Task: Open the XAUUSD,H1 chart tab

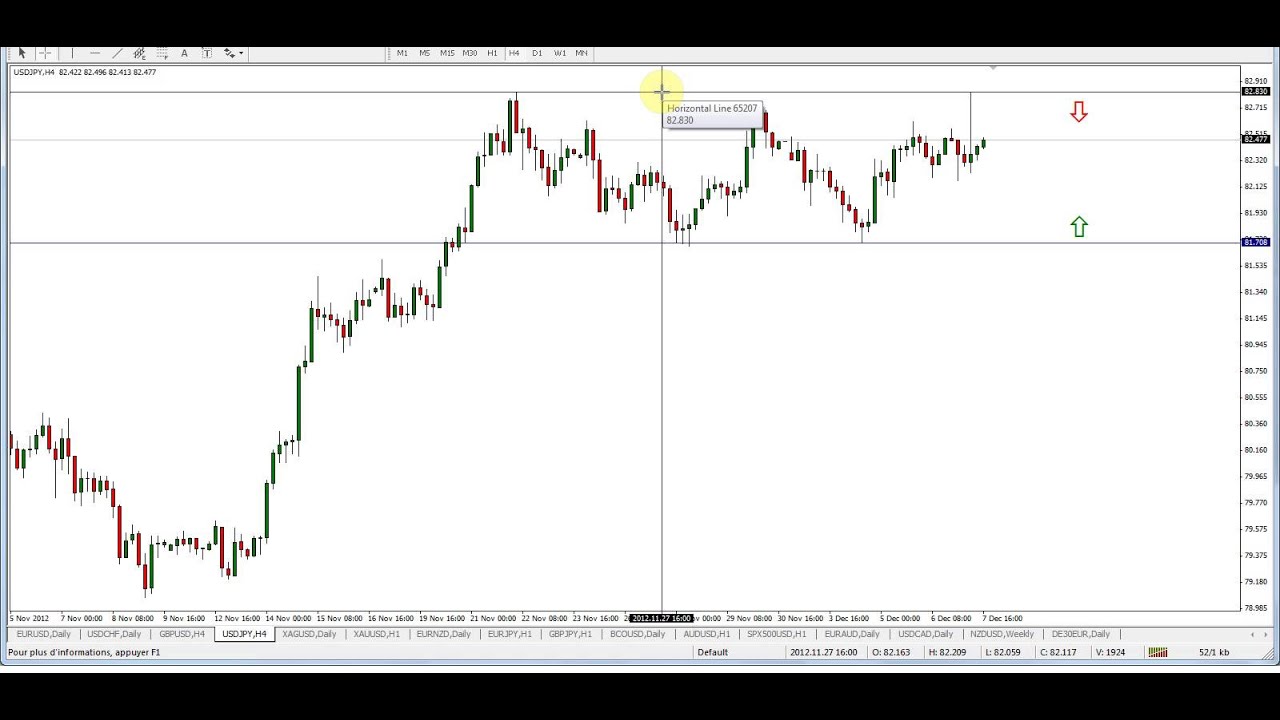Action: point(376,634)
